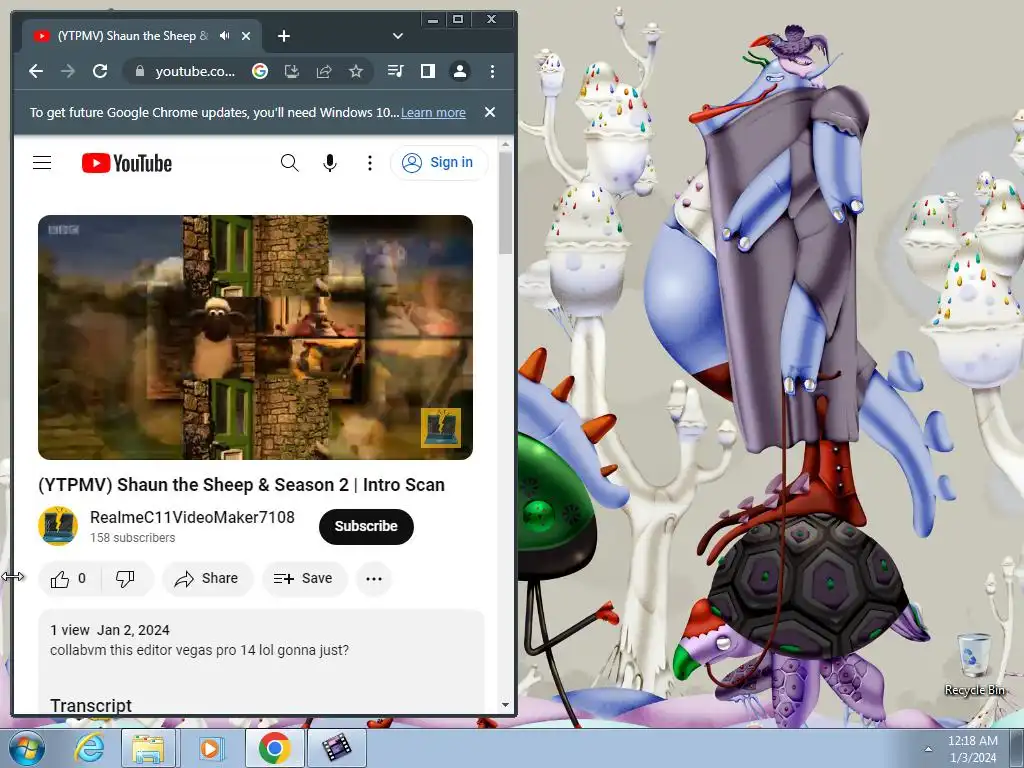Open RealmeC11VideoMaker7108 channel name
1024x768 pixels.
tap(192, 517)
